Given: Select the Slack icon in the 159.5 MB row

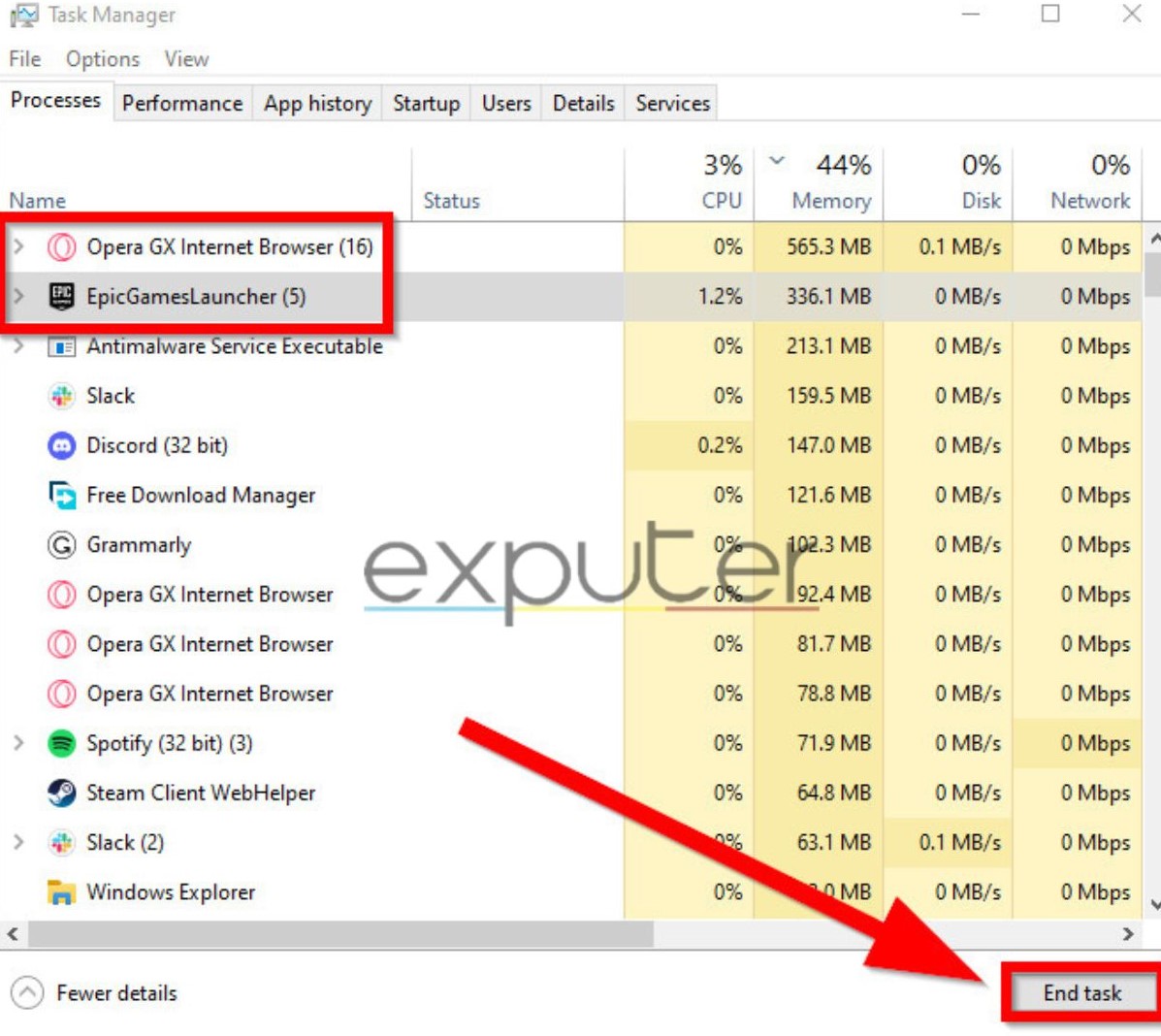Looking at the screenshot, I should pos(61,396).
